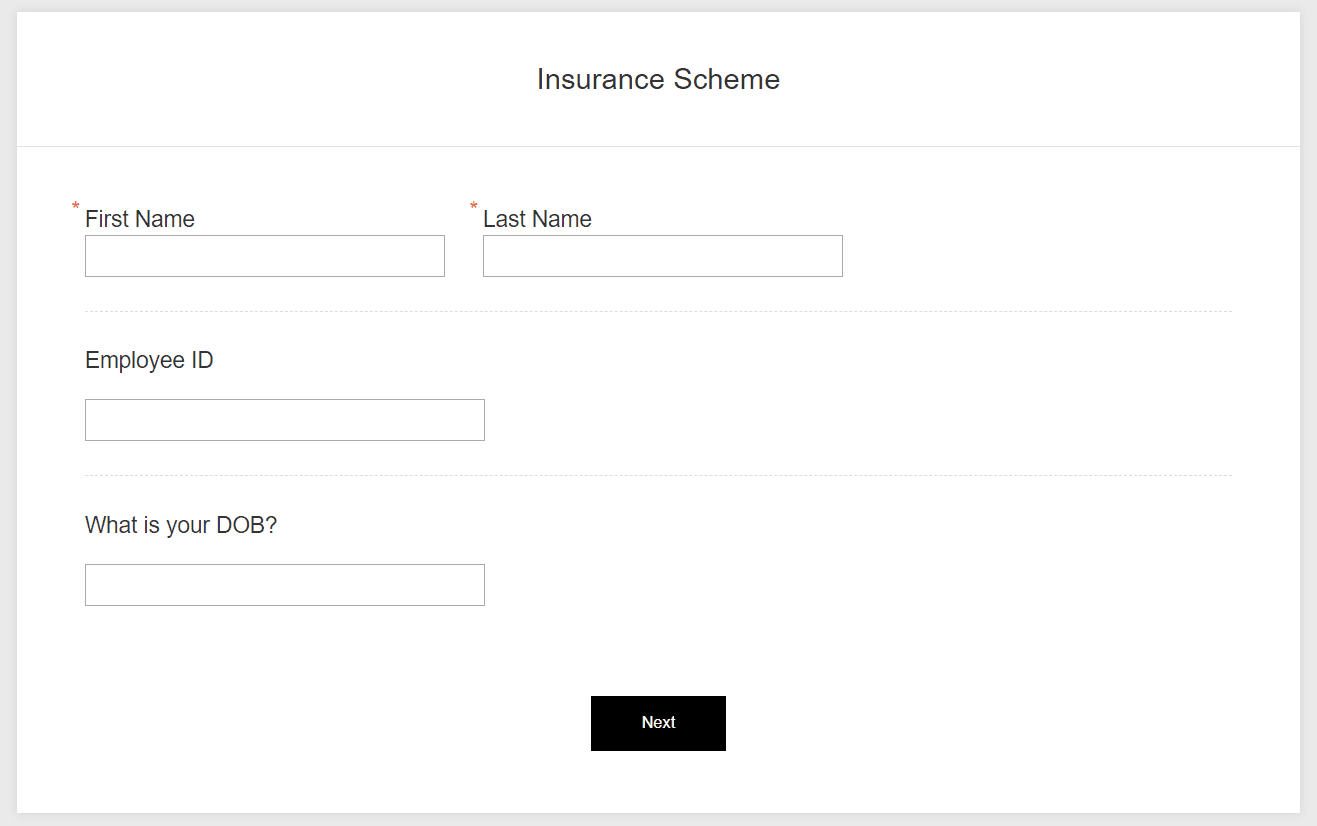This screenshot has width=1317, height=826.
Task: Click the "What is your DOB?" question text
Action: pos(181,525)
